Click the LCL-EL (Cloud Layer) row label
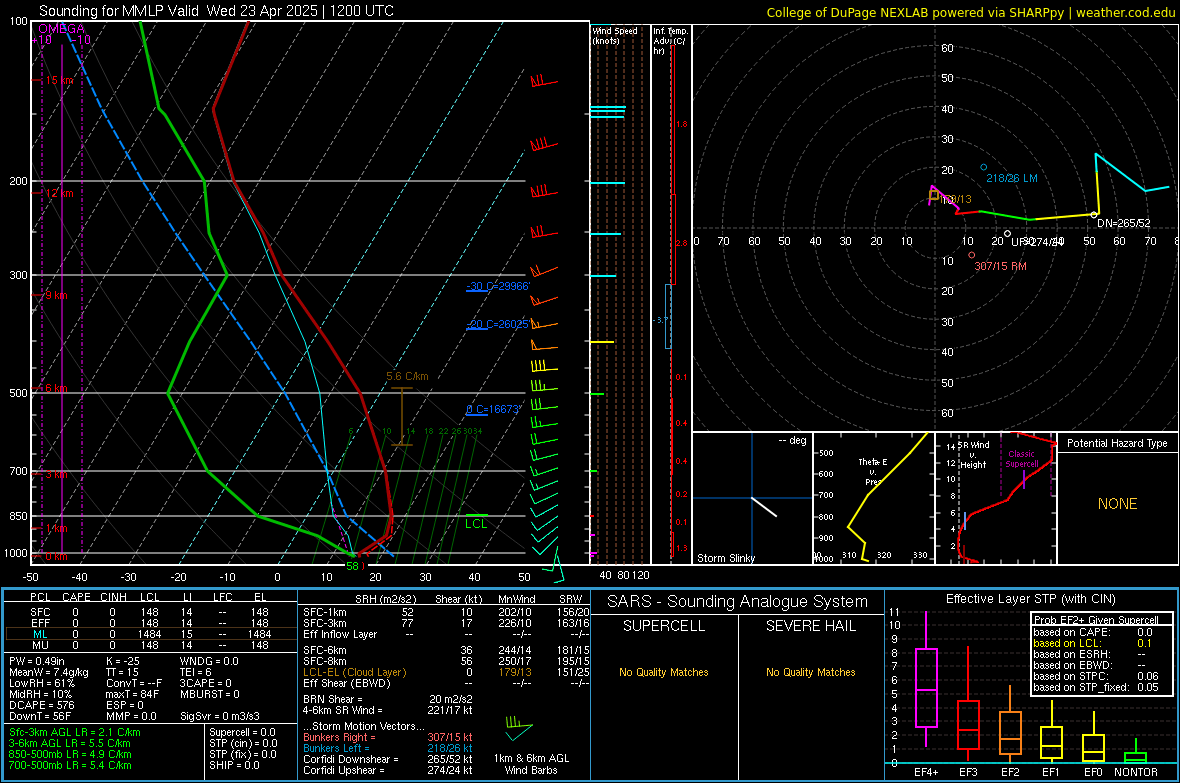Viewport: 1180px width, 783px height. tap(354, 672)
